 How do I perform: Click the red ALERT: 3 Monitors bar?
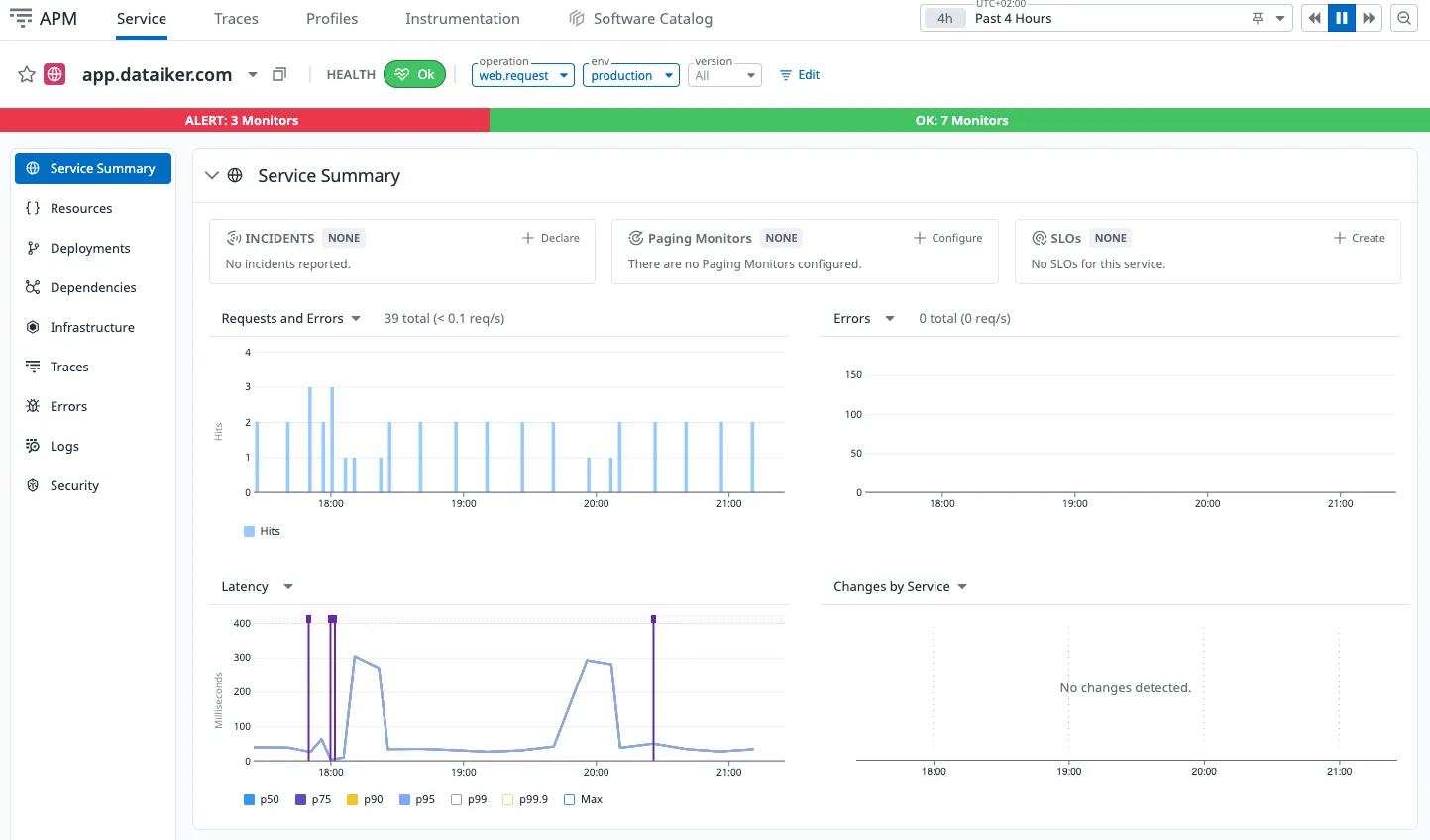pyautogui.click(x=244, y=120)
